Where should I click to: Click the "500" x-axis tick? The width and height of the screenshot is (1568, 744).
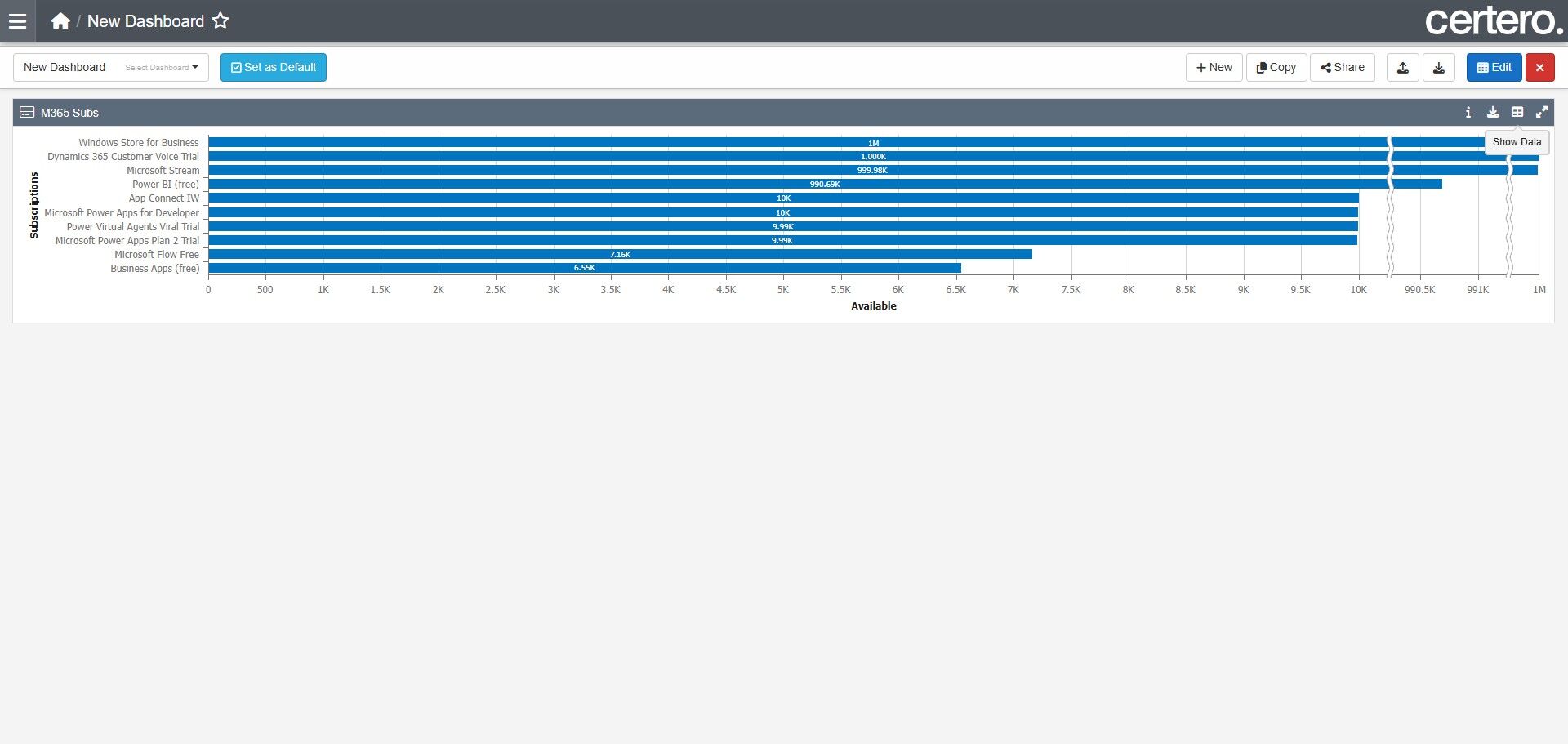(265, 290)
